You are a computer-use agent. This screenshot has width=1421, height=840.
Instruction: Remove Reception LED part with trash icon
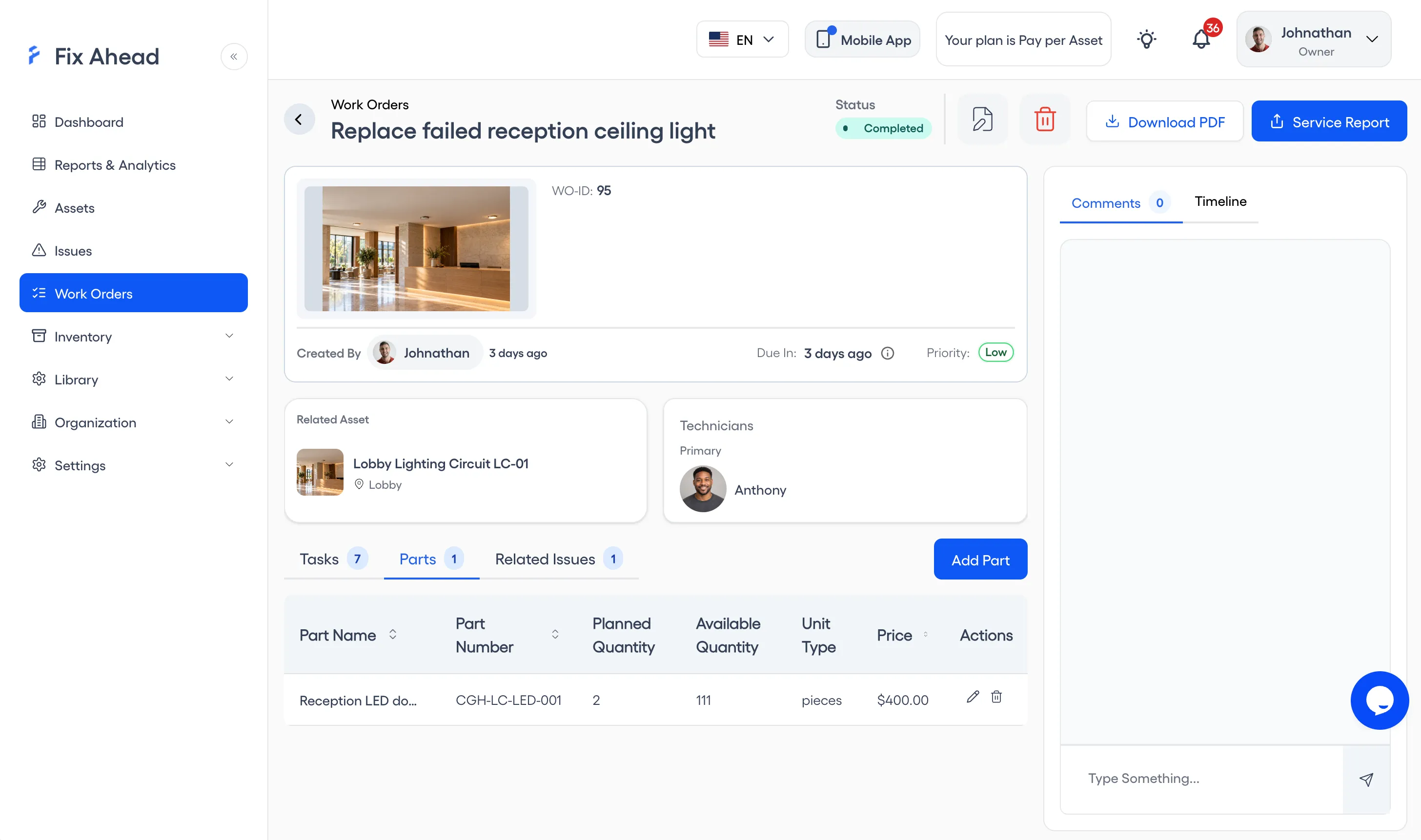tap(996, 697)
